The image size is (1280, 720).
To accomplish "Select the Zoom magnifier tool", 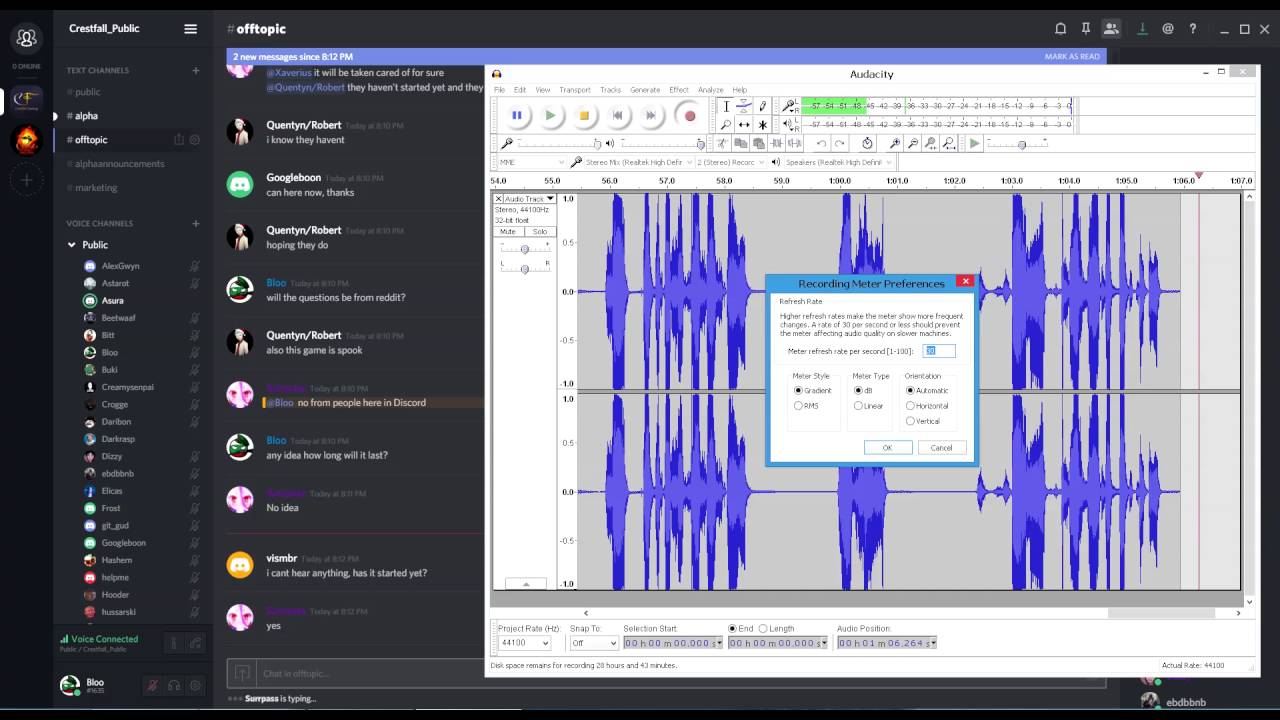I will pos(726,125).
